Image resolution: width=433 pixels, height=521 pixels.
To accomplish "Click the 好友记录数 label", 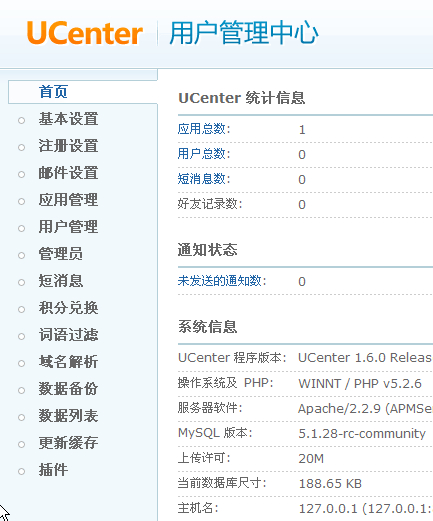I will coord(210,204).
